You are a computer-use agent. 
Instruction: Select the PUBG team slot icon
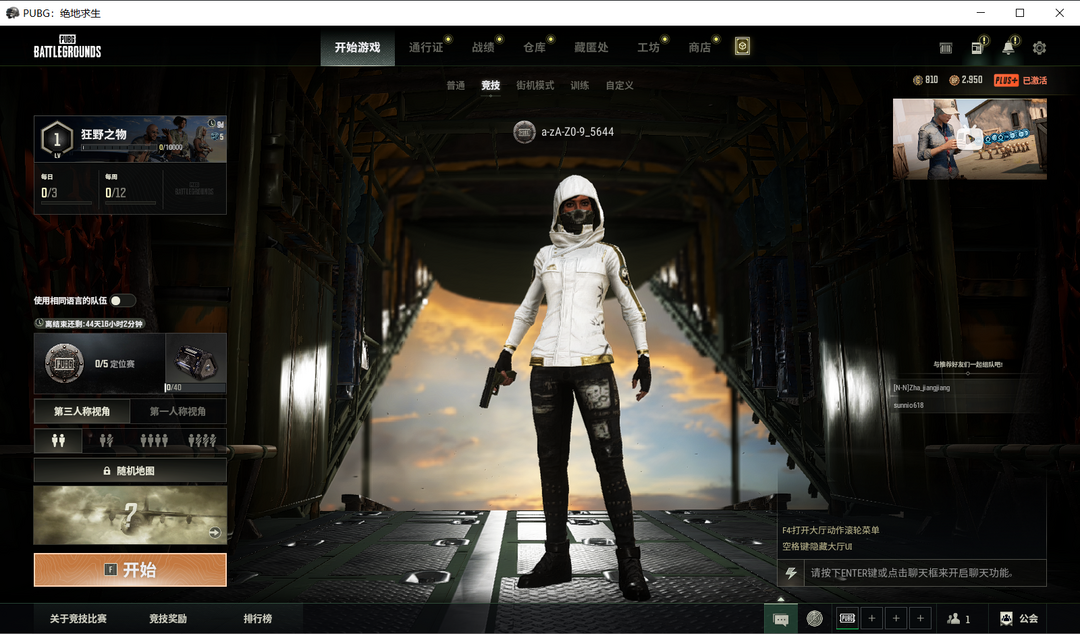coord(847,618)
